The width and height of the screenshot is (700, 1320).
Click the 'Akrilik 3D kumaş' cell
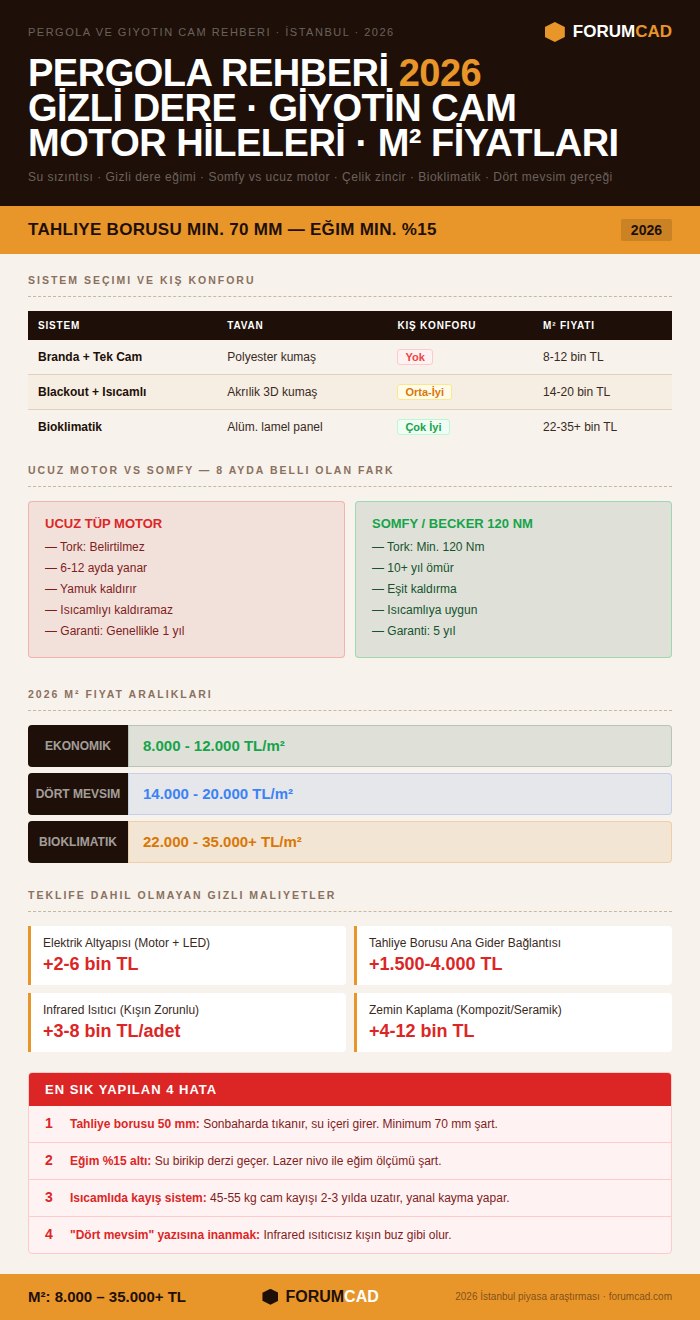[272, 392]
